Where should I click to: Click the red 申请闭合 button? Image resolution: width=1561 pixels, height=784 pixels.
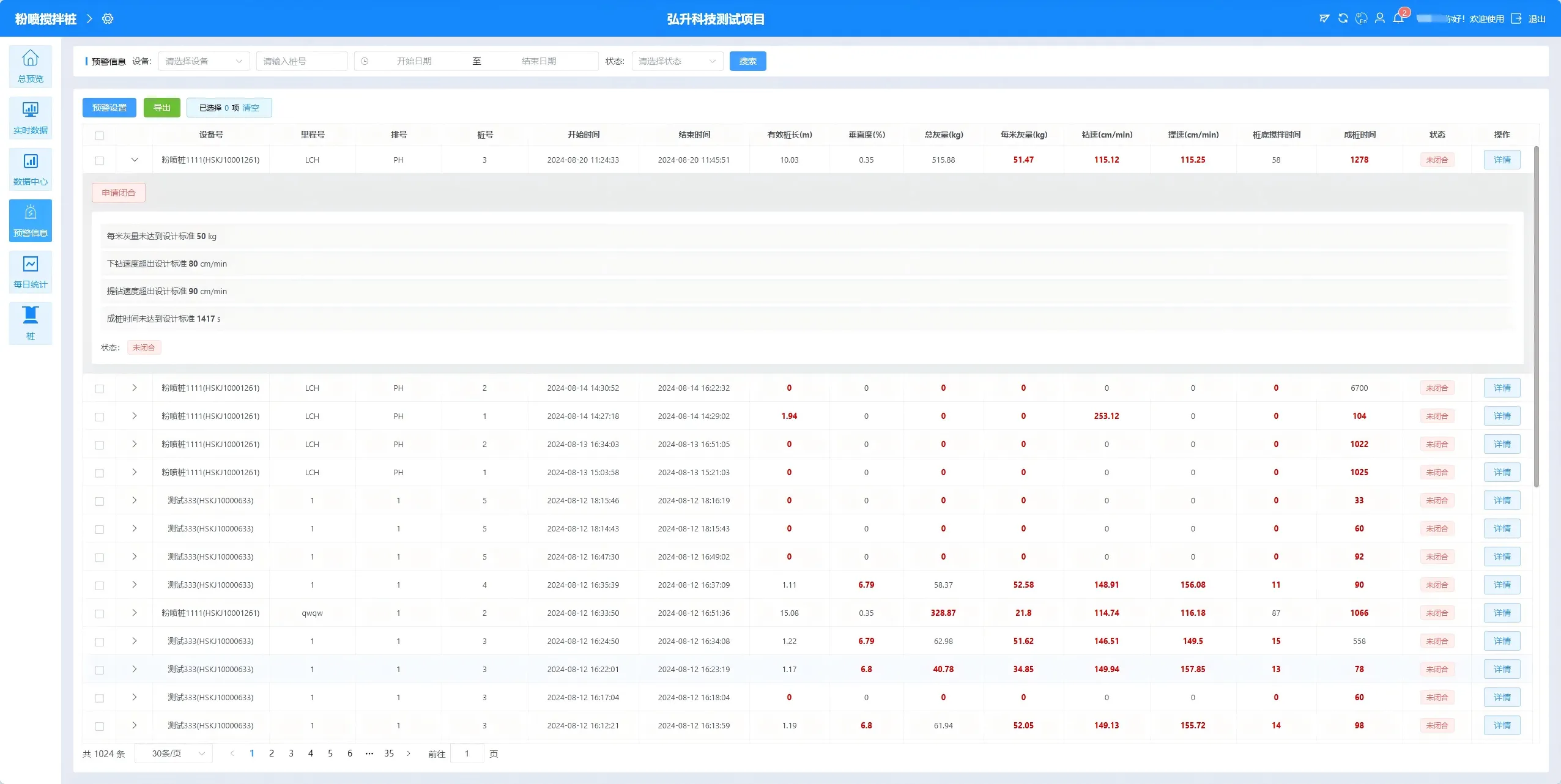[119, 193]
